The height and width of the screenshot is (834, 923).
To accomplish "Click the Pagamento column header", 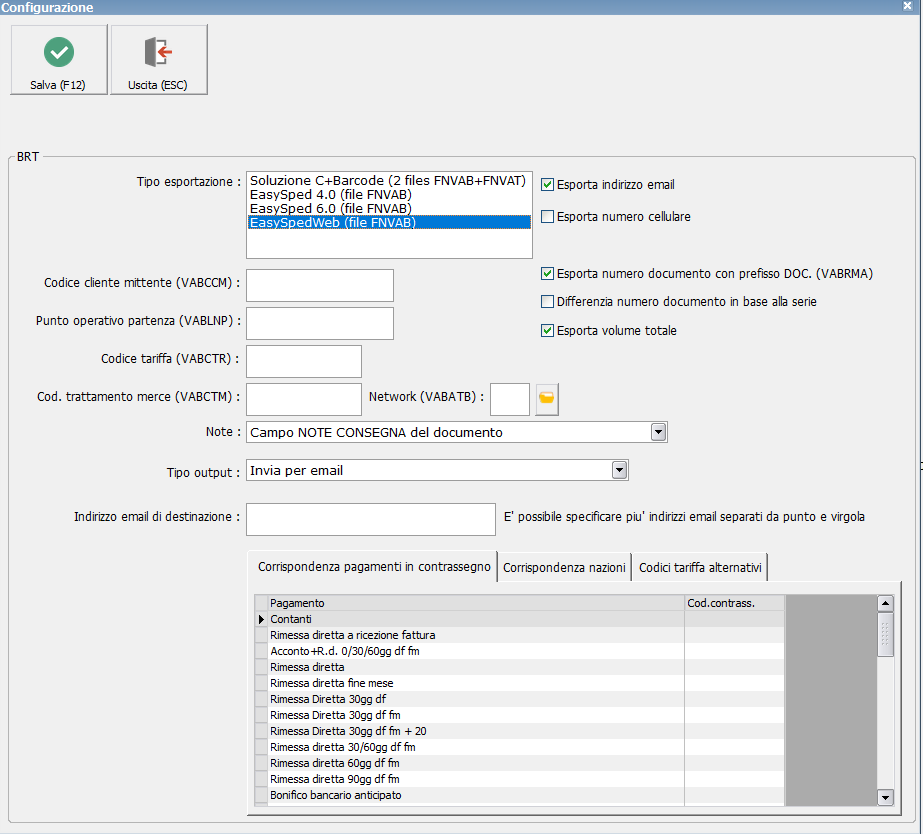I will point(476,603).
